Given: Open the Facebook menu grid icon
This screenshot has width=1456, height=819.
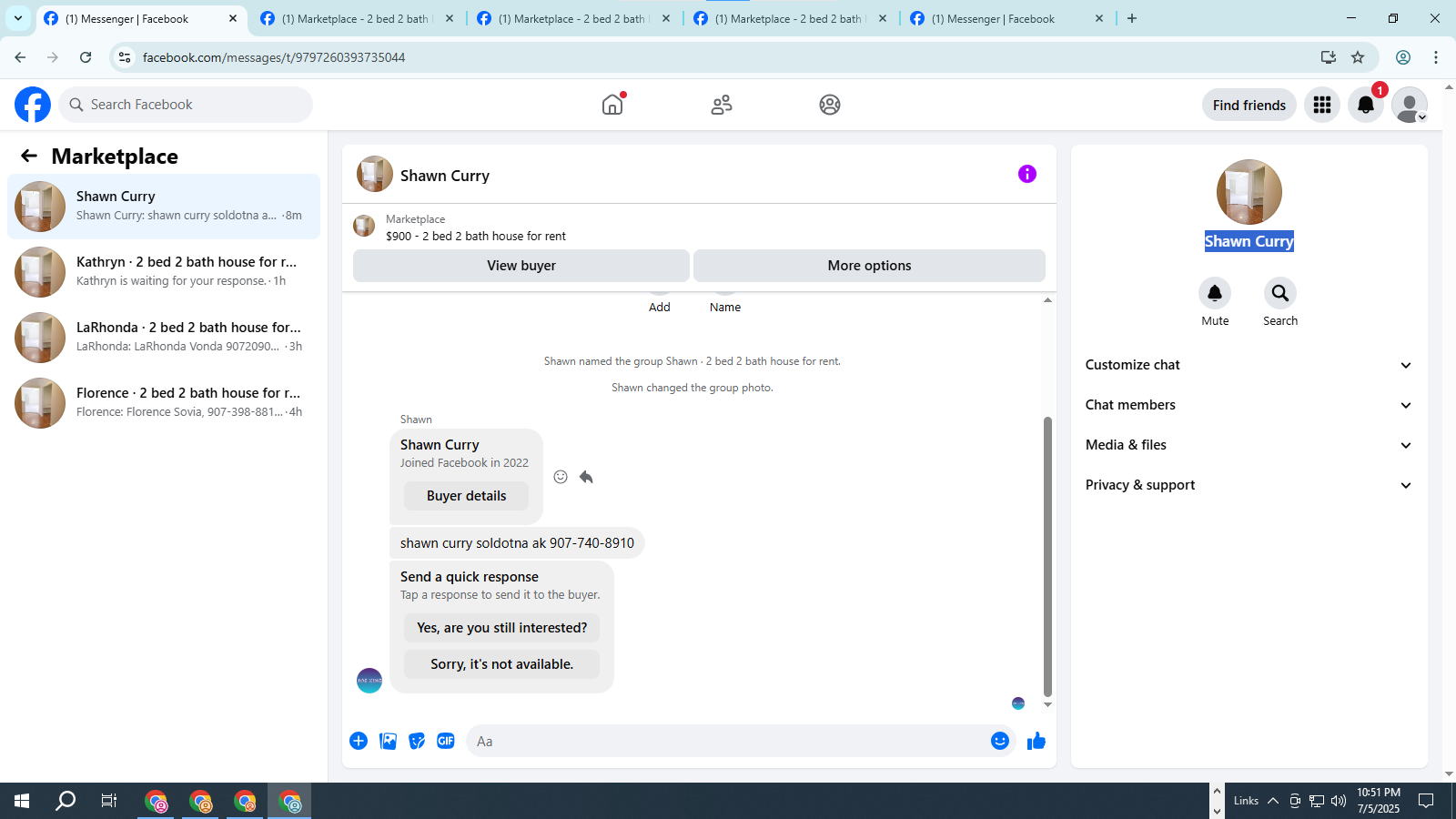Looking at the screenshot, I should 1322,105.
